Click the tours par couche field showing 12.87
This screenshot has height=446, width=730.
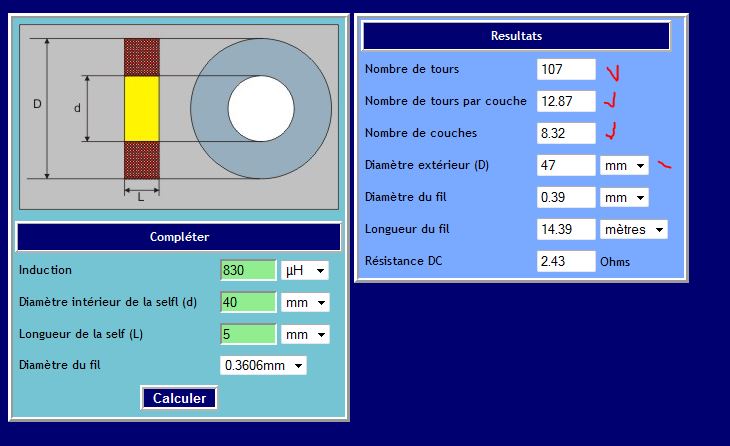[566, 101]
